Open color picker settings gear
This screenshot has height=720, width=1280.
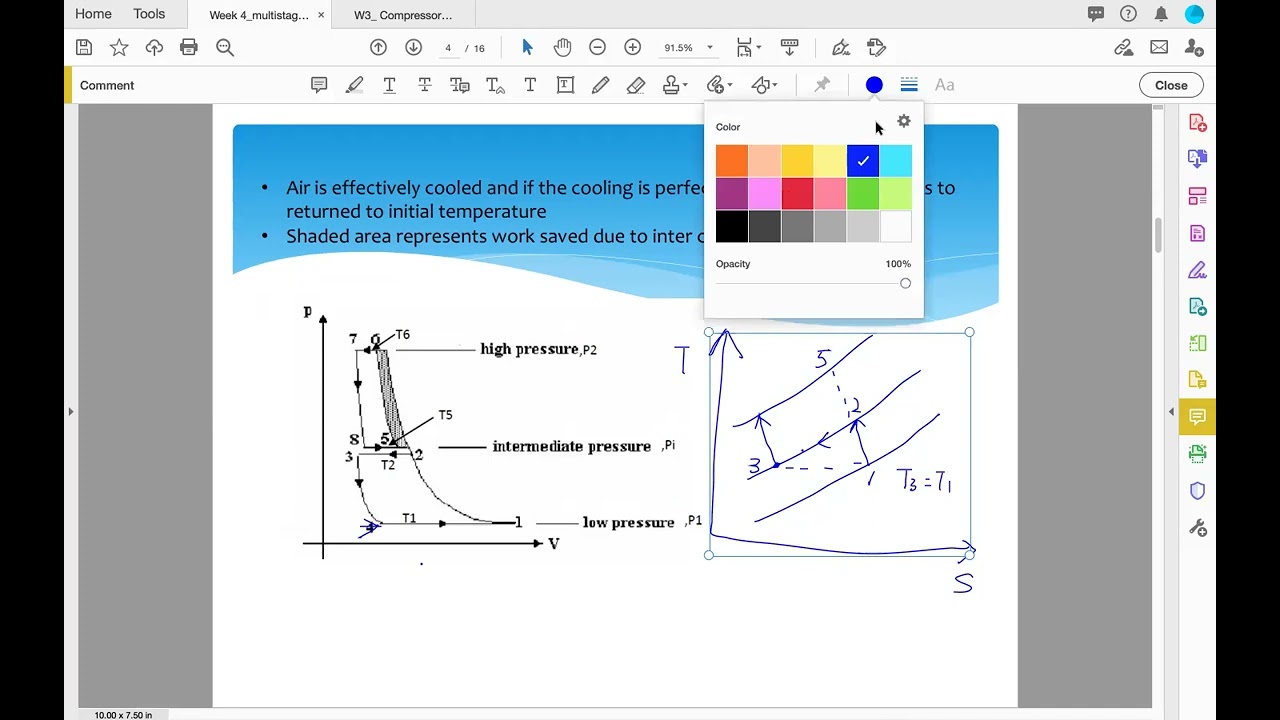tap(904, 121)
